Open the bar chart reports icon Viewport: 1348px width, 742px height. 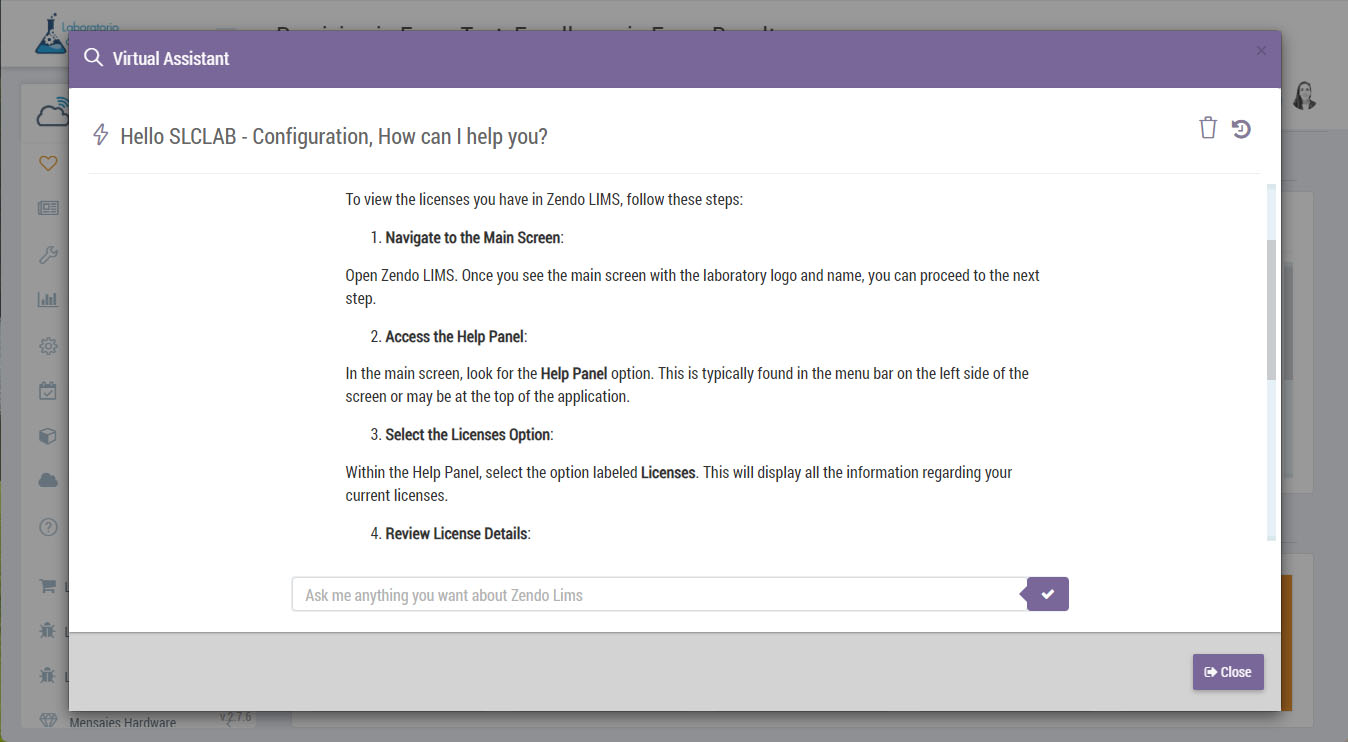(48, 300)
